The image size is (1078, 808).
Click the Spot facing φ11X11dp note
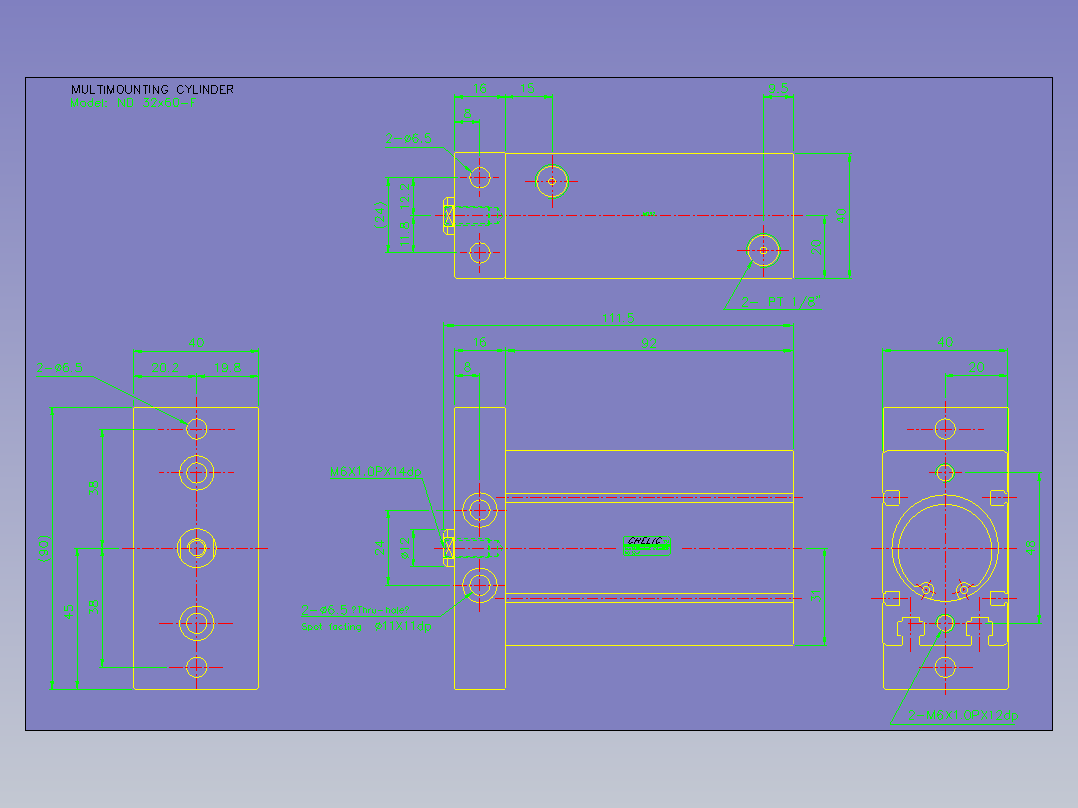coord(366,626)
